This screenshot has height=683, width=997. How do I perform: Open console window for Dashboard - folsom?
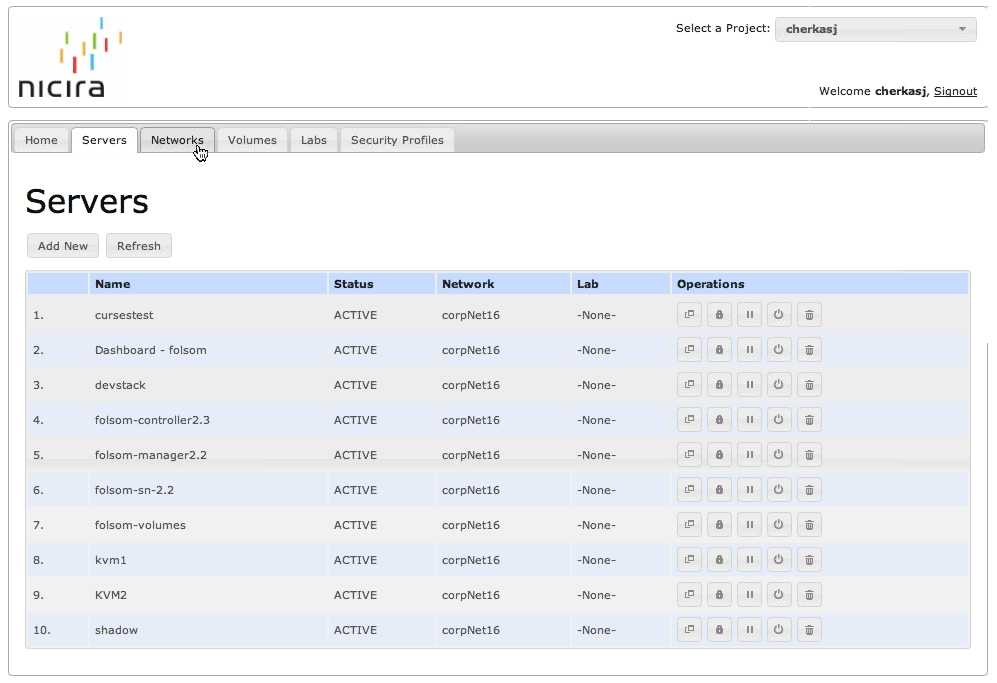point(689,350)
